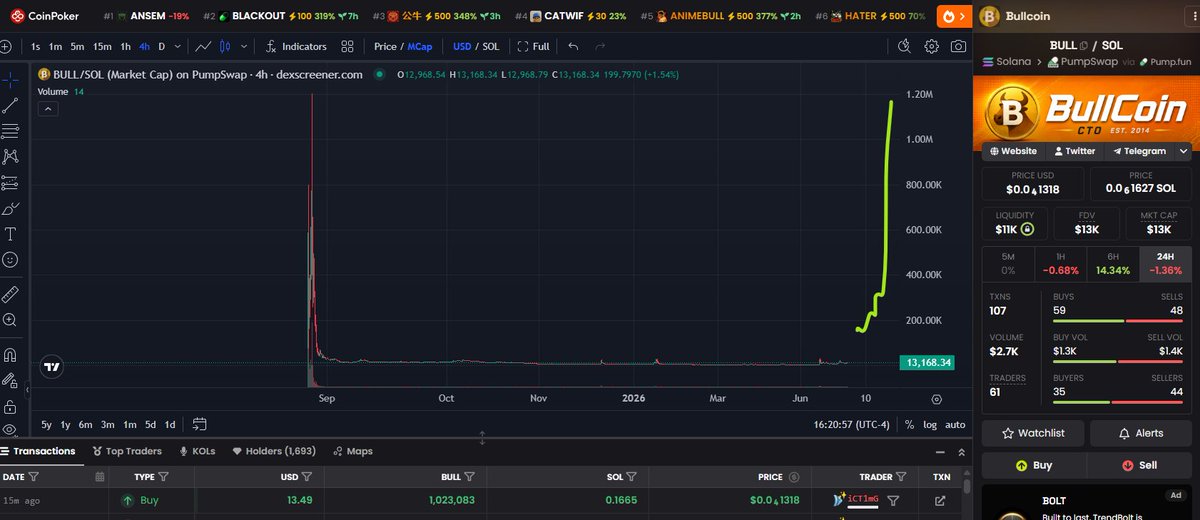Open the forecasting and measurement tools
Screen dimensions: 1200x520
[11, 183]
